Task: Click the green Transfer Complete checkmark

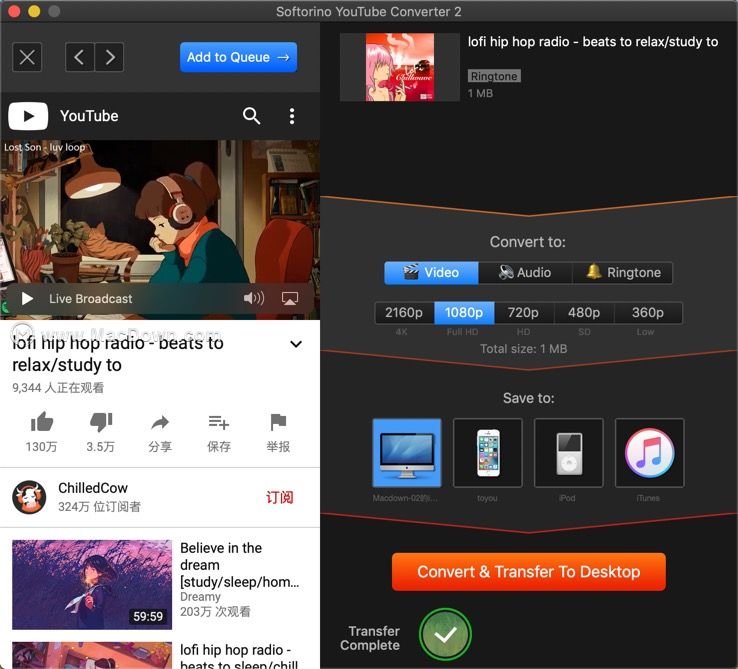Action: 445,634
